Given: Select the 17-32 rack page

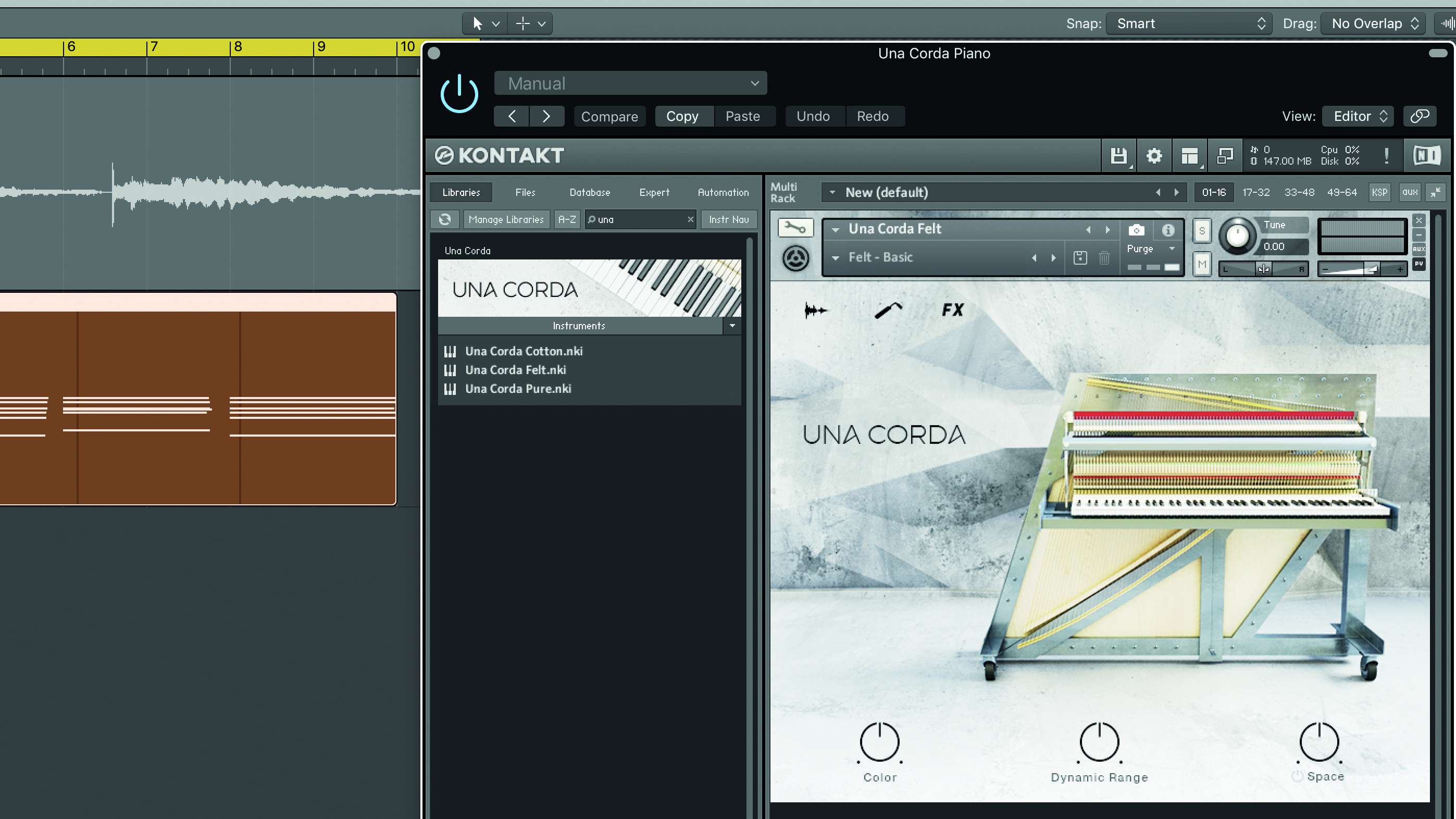Looking at the screenshot, I should tap(1256, 192).
